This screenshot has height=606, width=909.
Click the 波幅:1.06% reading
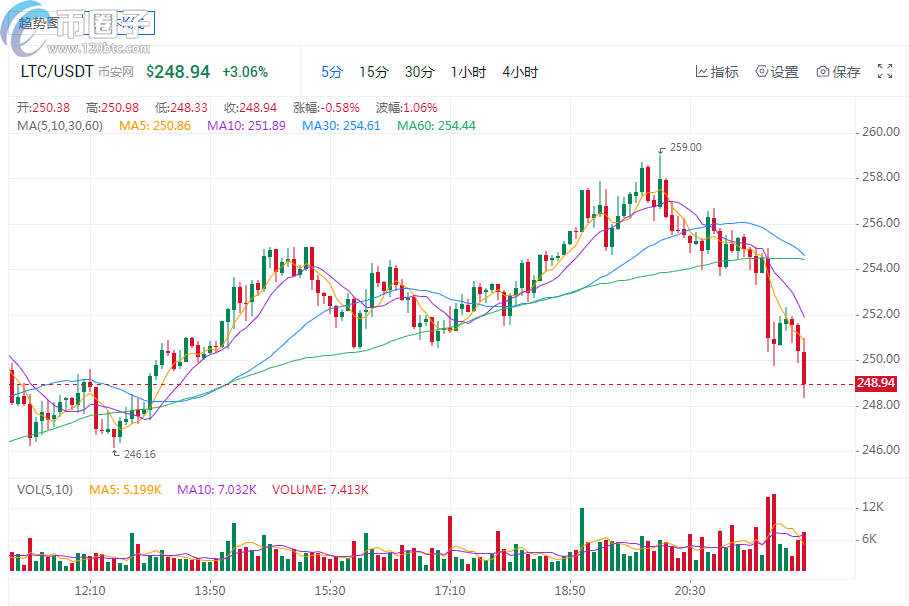[406, 108]
